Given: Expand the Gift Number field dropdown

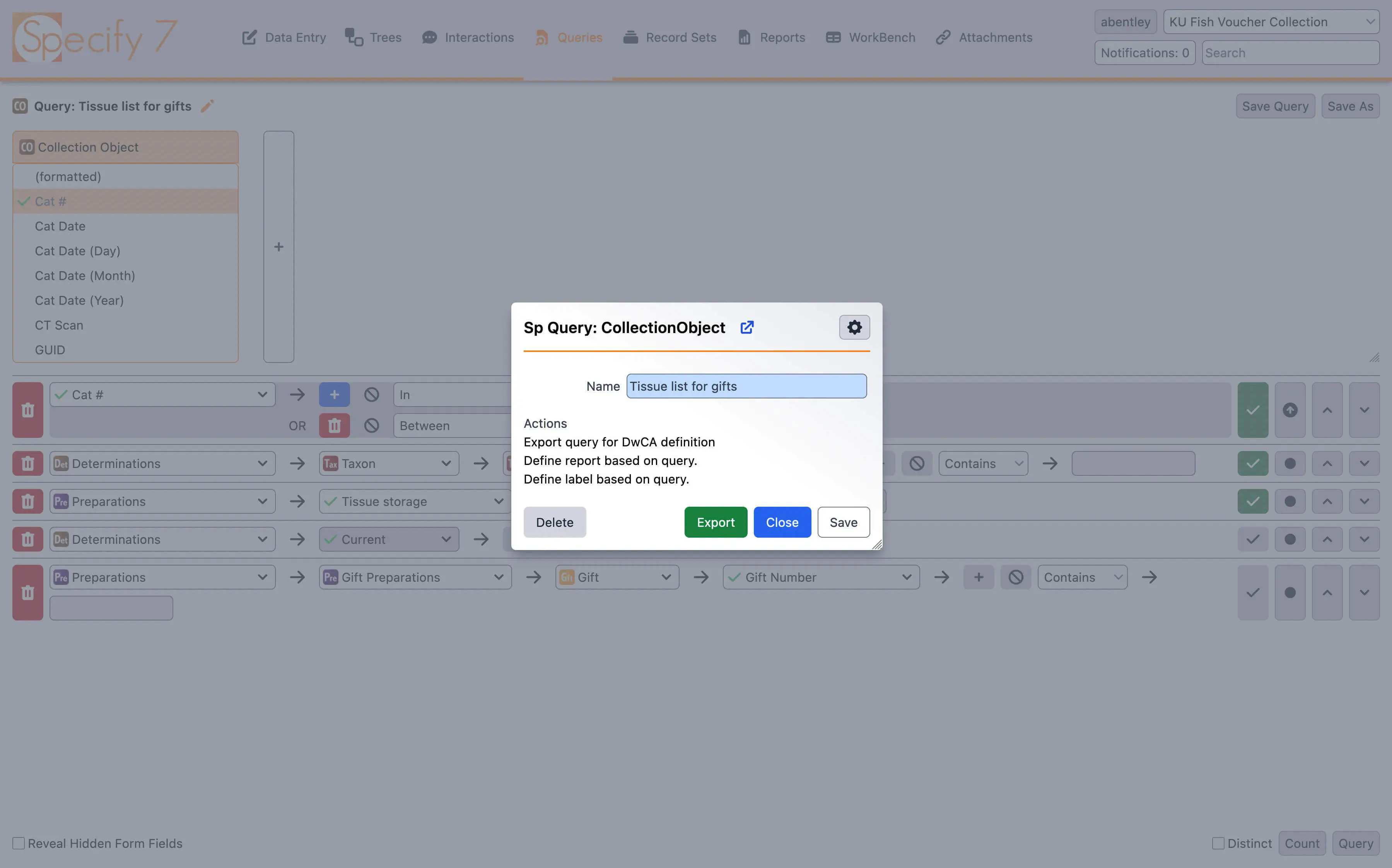Looking at the screenshot, I should tap(821, 577).
